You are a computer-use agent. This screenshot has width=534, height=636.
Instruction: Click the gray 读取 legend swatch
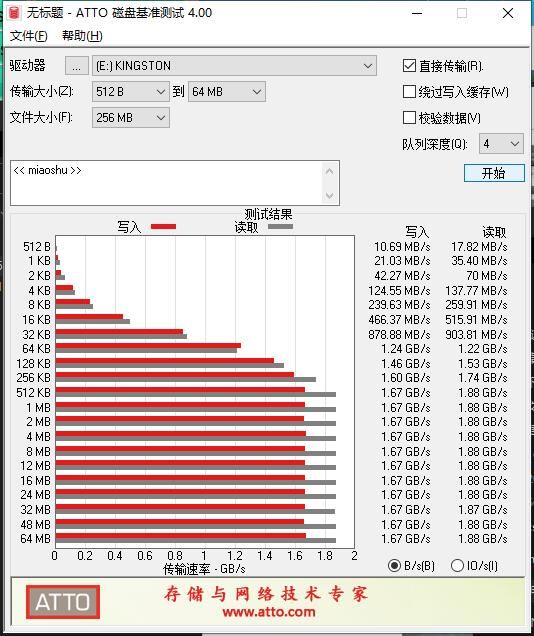point(280,226)
